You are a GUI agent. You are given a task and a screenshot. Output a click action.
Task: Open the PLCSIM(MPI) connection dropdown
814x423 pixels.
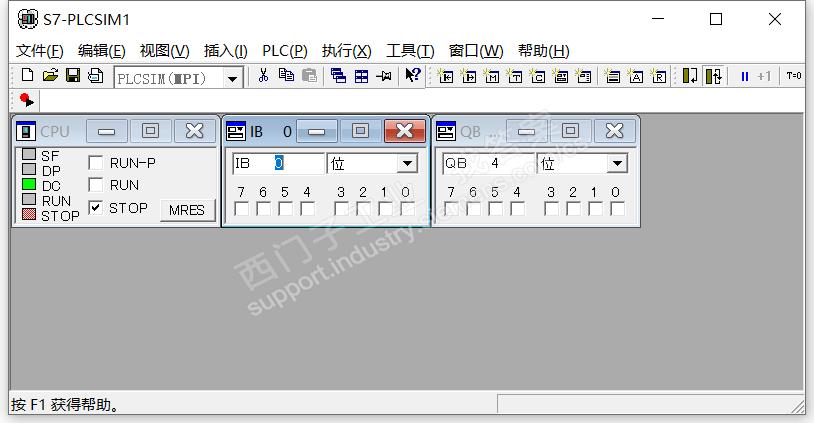pyautogui.click(x=232, y=78)
